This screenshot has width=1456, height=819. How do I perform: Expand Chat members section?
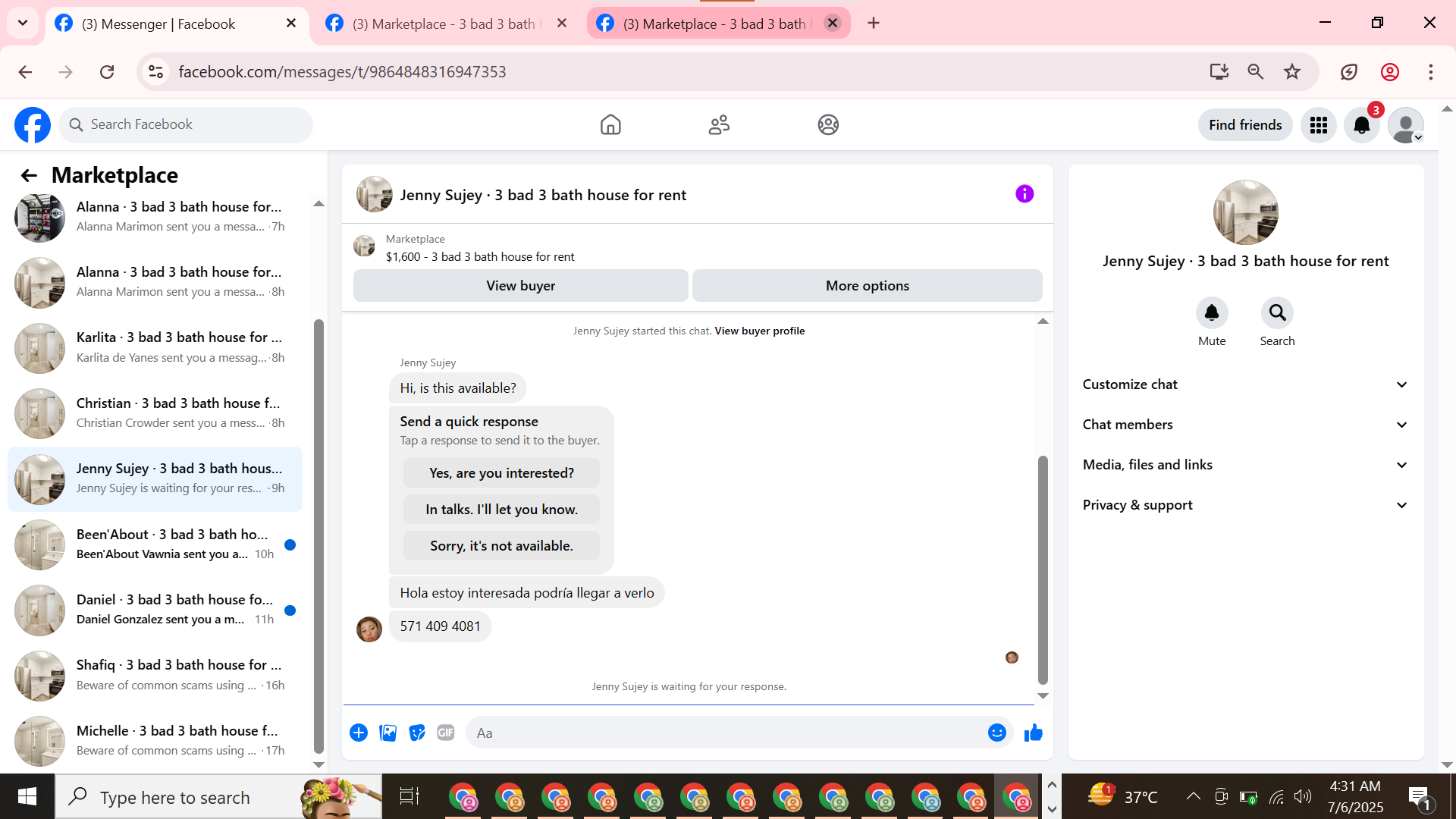[1246, 425]
